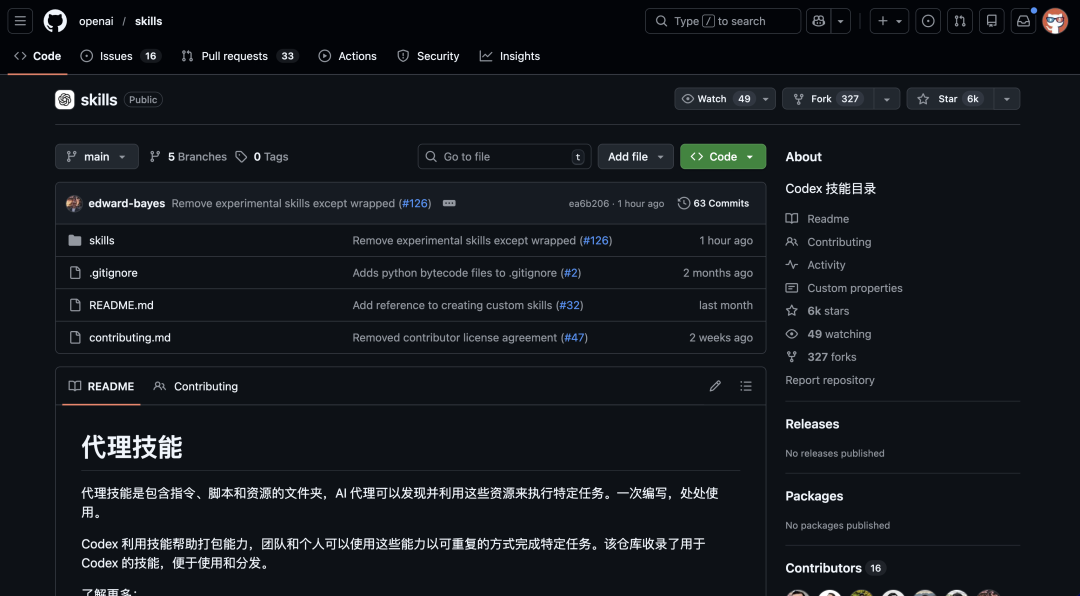The image size is (1080, 596).
Task: Open the README.md file
Action: pyautogui.click(x=121, y=305)
